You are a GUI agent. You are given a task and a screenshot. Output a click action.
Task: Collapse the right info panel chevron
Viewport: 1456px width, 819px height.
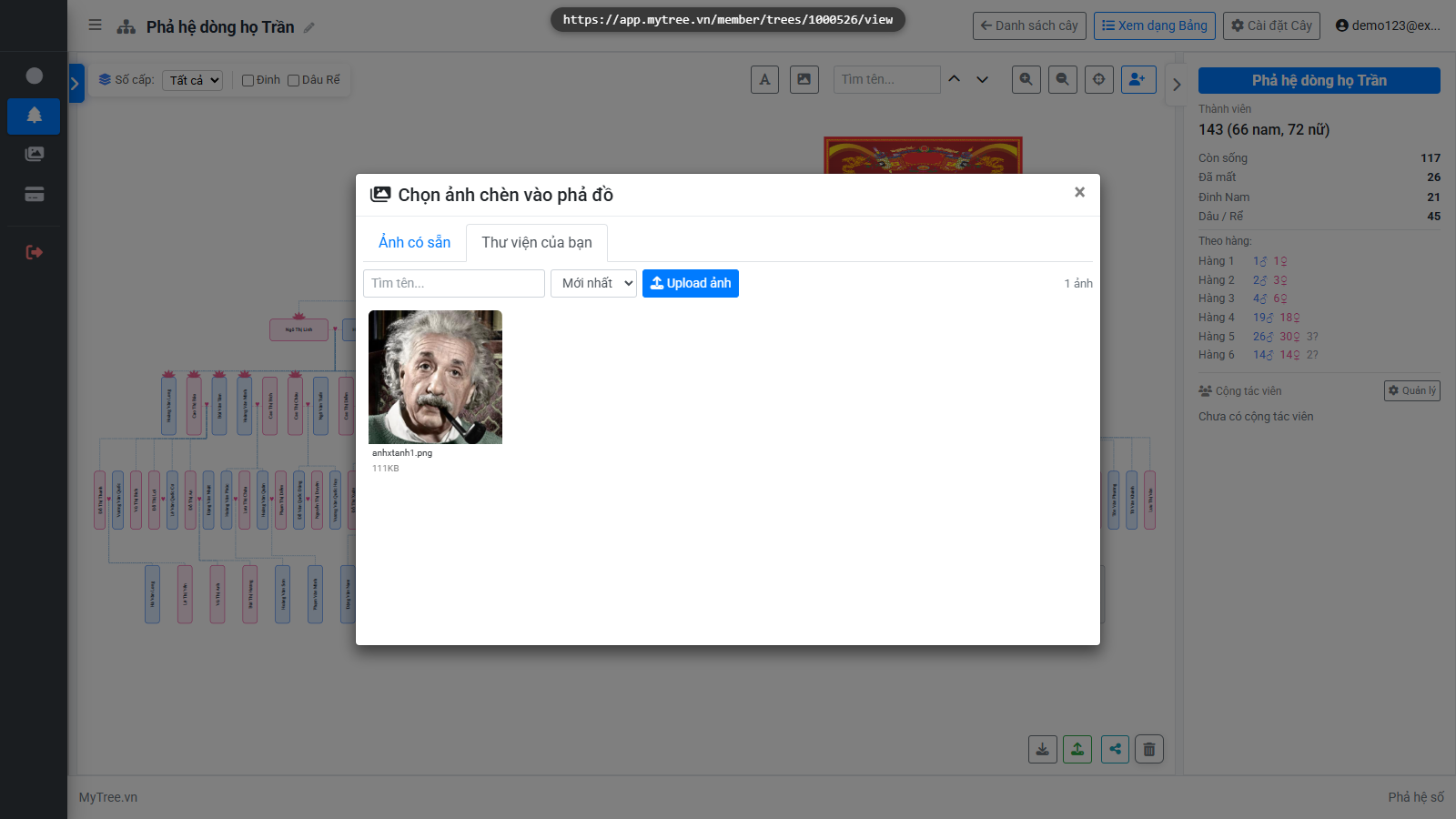click(x=1177, y=85)
